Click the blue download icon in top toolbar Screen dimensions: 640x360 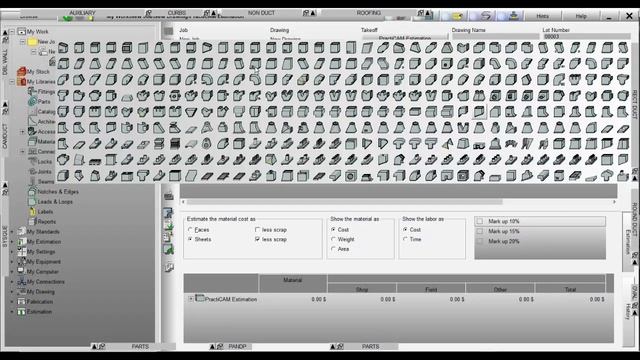coord(514,16)
